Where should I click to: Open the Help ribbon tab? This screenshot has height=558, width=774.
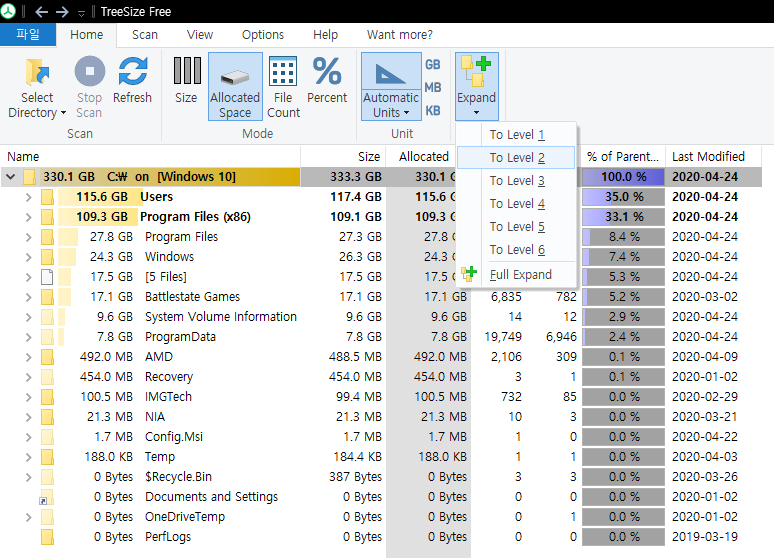pyautogui.click(x=325, y=35)
